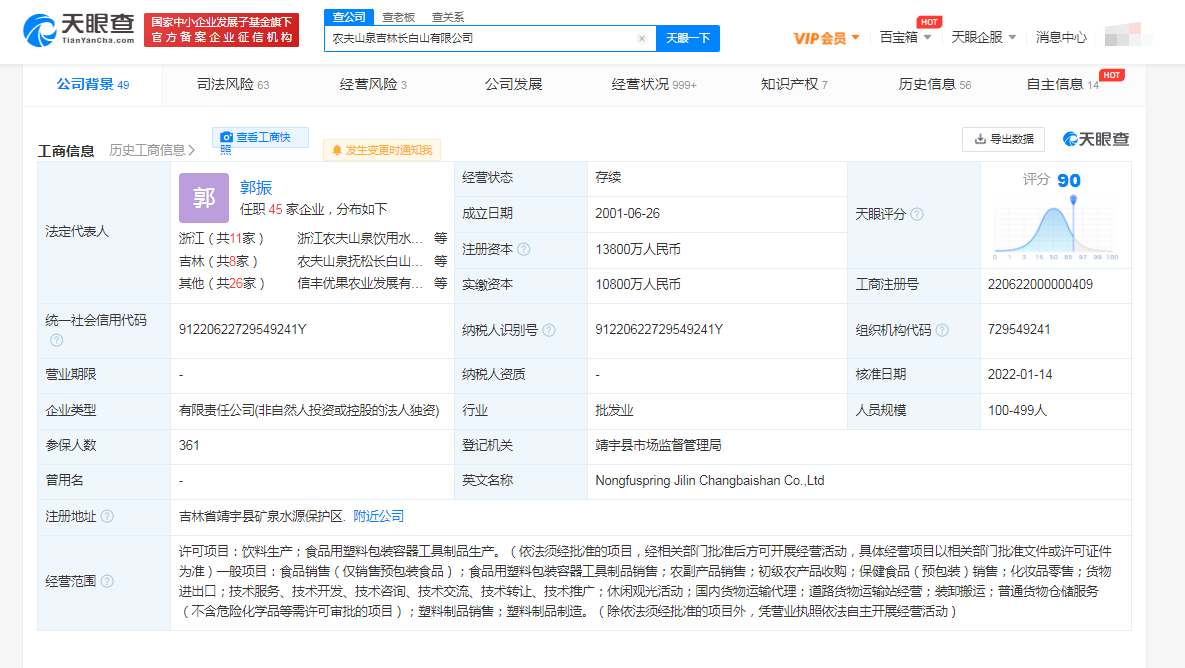
Task: Open the 信丰优果农业发展 company link
Action: coord(360,283)
